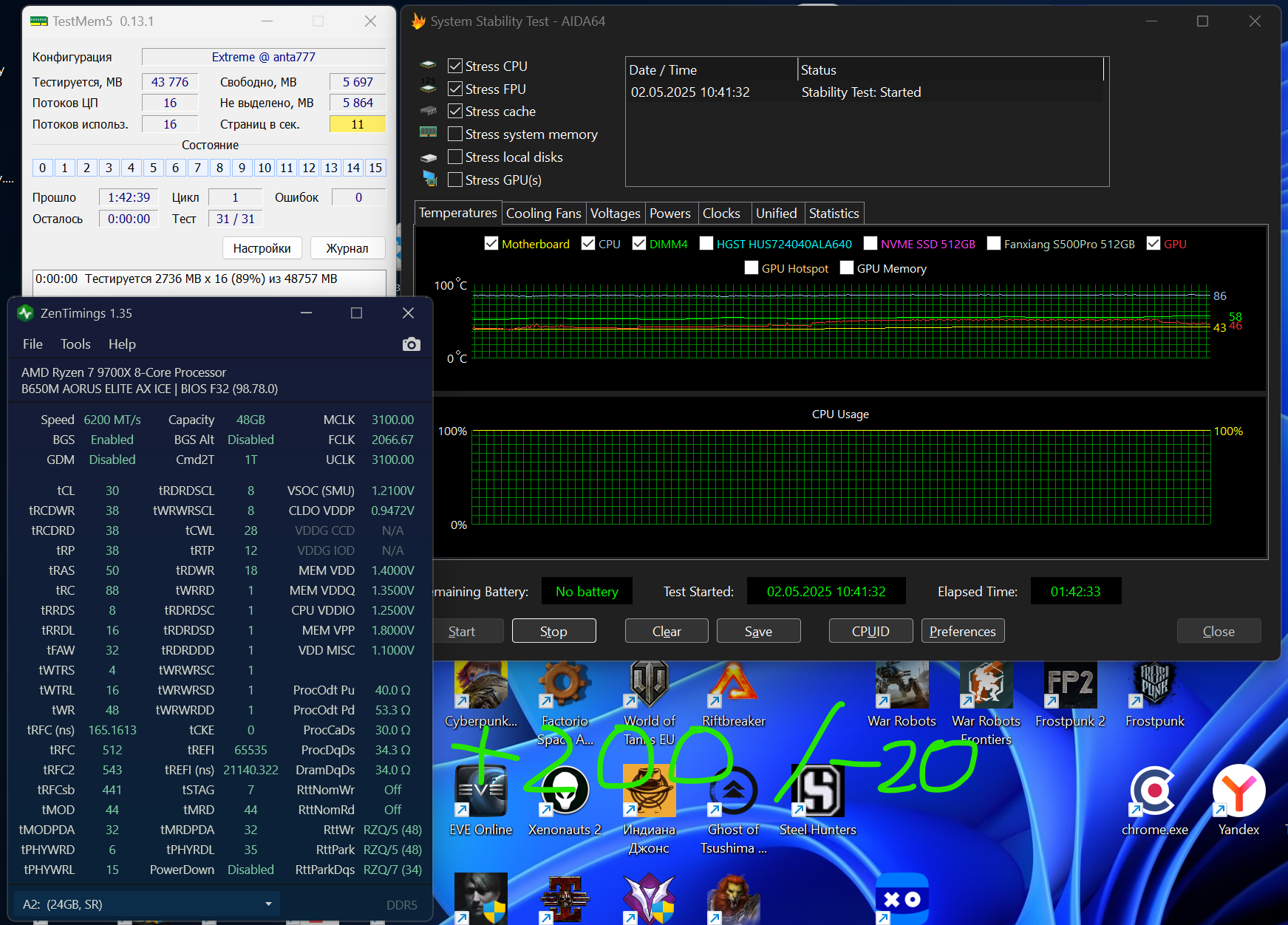Hide the Motherboard temperature line
Viewport: 1288px width, 925px height.
[x=491, y=244]
